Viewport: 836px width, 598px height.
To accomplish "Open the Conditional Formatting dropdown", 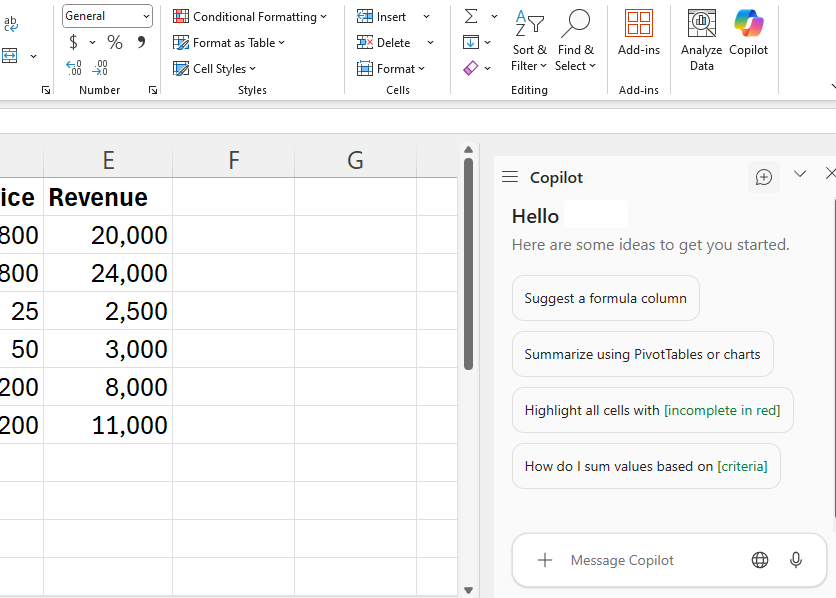I will coord(250,16).
